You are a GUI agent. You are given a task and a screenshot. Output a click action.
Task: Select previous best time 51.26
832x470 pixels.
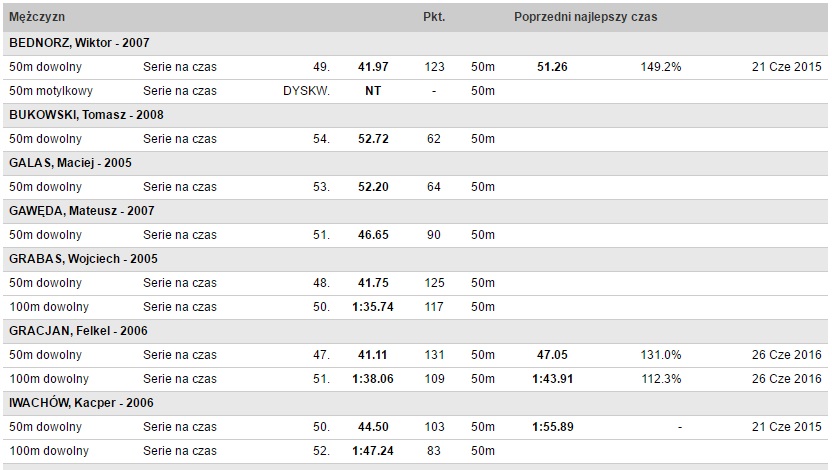point(552,67)
